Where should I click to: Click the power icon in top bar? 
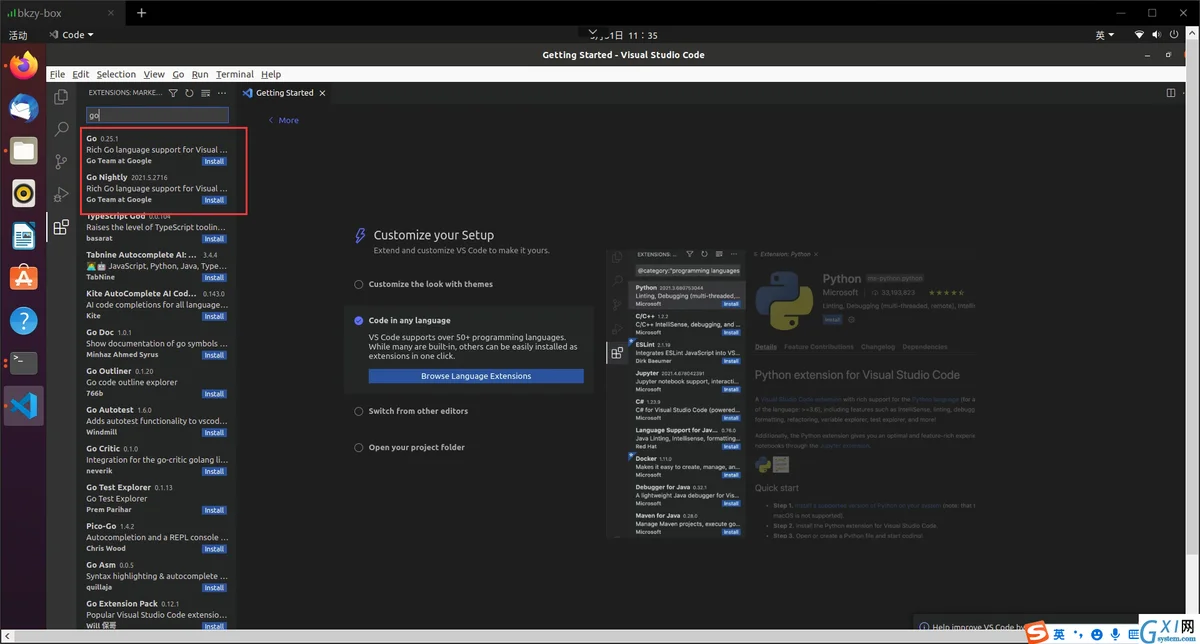click(x=1172, y=34)
